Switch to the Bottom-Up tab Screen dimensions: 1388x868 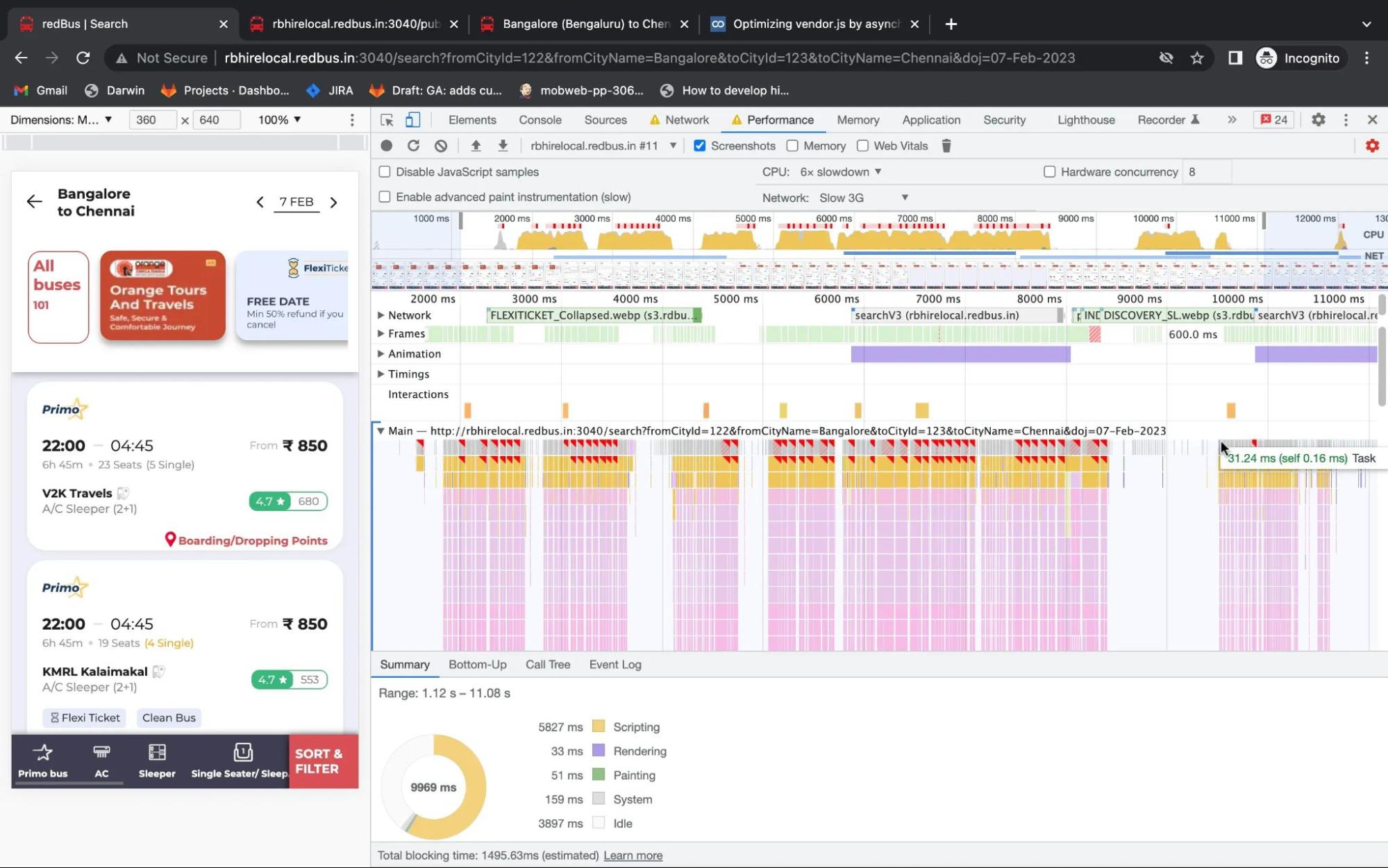(477, 664)
